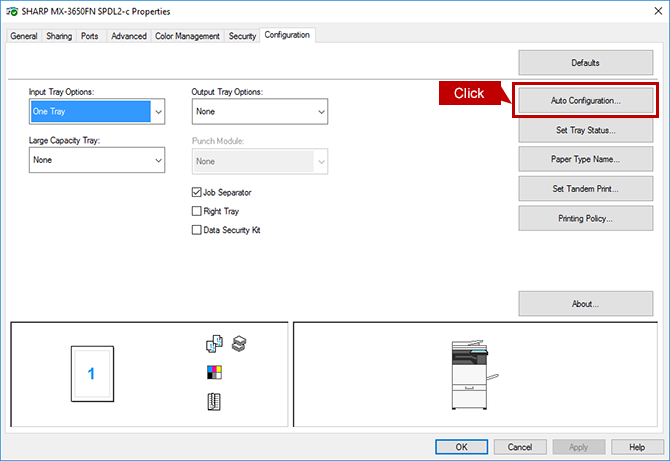Open Help for this dialog
This screenshot has height=461, width=670.
tap(637, 447)
